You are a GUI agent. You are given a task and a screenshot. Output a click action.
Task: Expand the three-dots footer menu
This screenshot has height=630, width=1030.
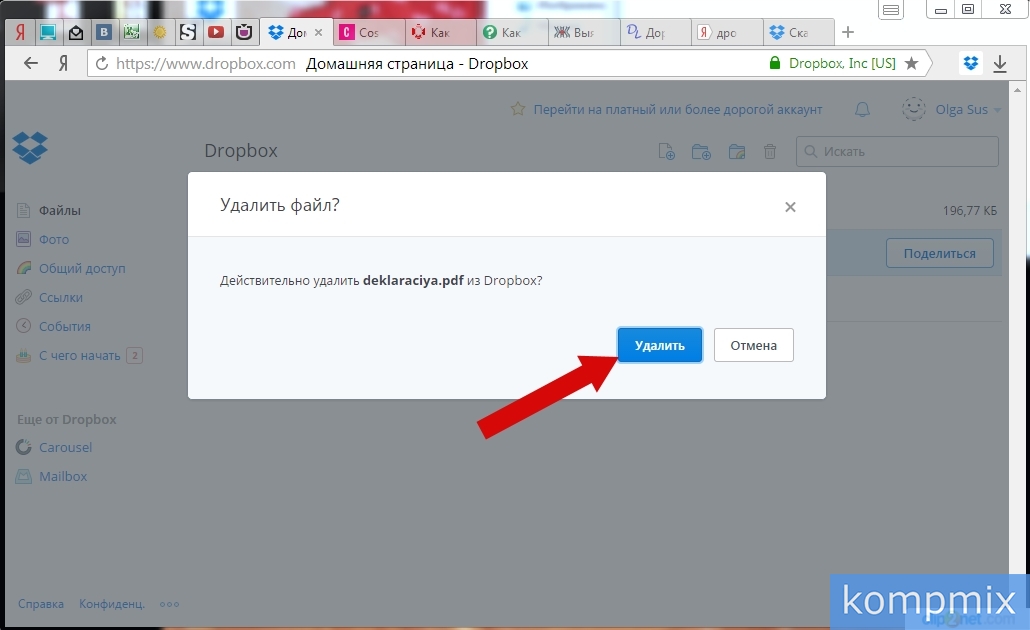pyautogui.click(x=169, y=604)
